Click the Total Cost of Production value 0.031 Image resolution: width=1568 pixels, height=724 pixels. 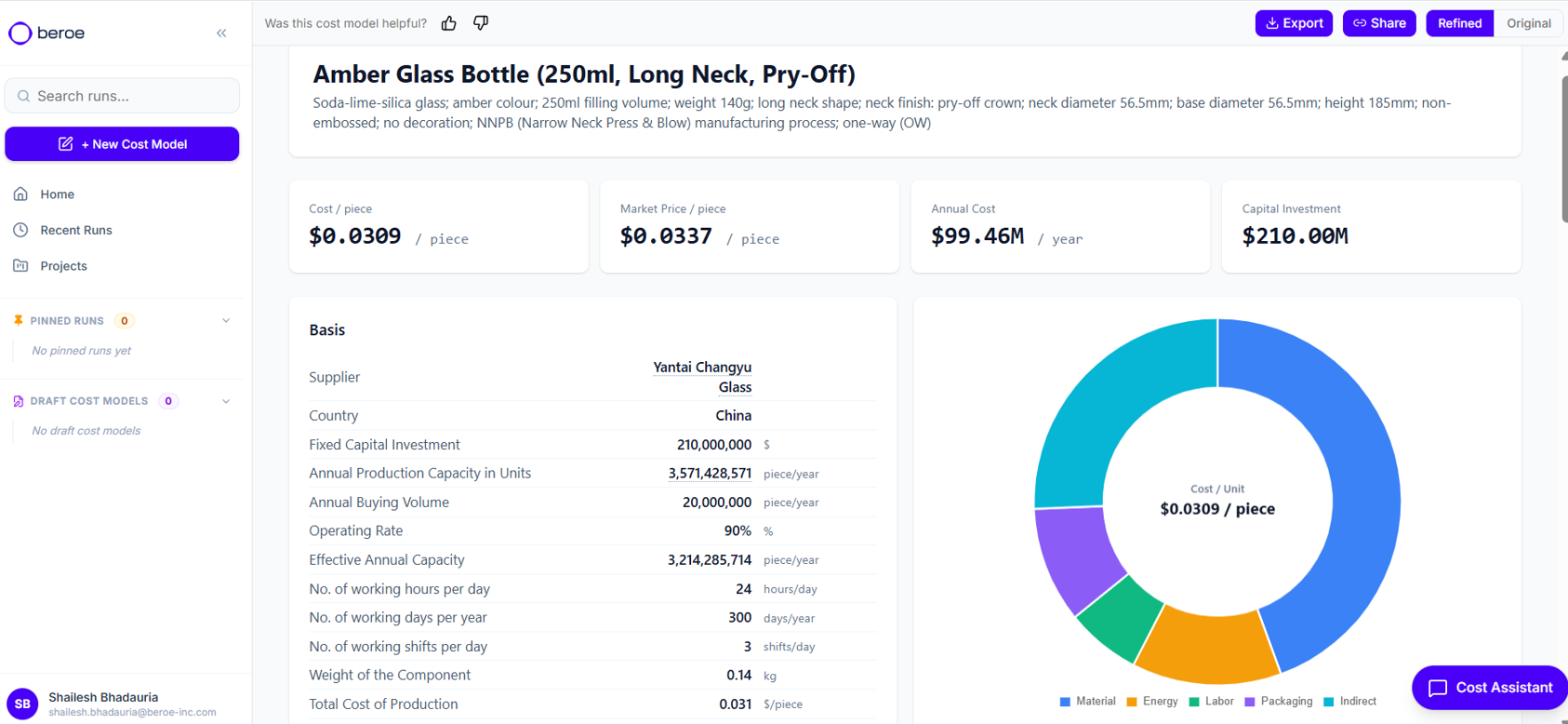click(x=736, y=704)
